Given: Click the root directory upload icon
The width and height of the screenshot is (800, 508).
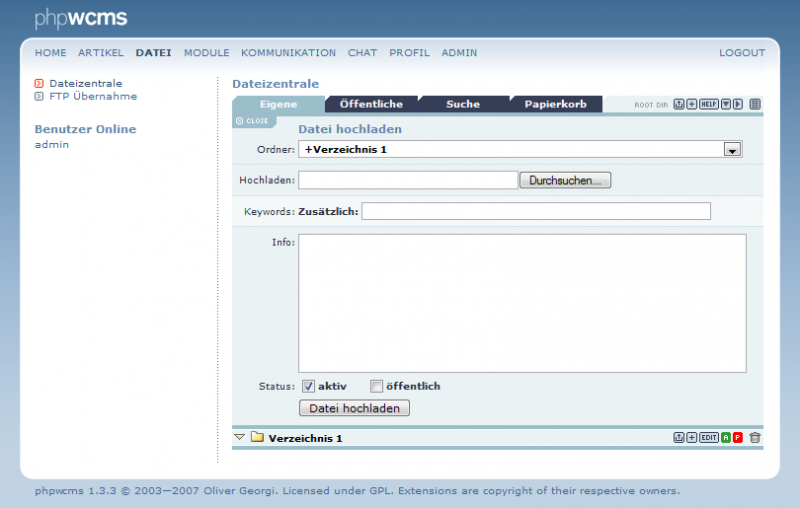Looking at the screenshot, I should click(x=678, y=104).
